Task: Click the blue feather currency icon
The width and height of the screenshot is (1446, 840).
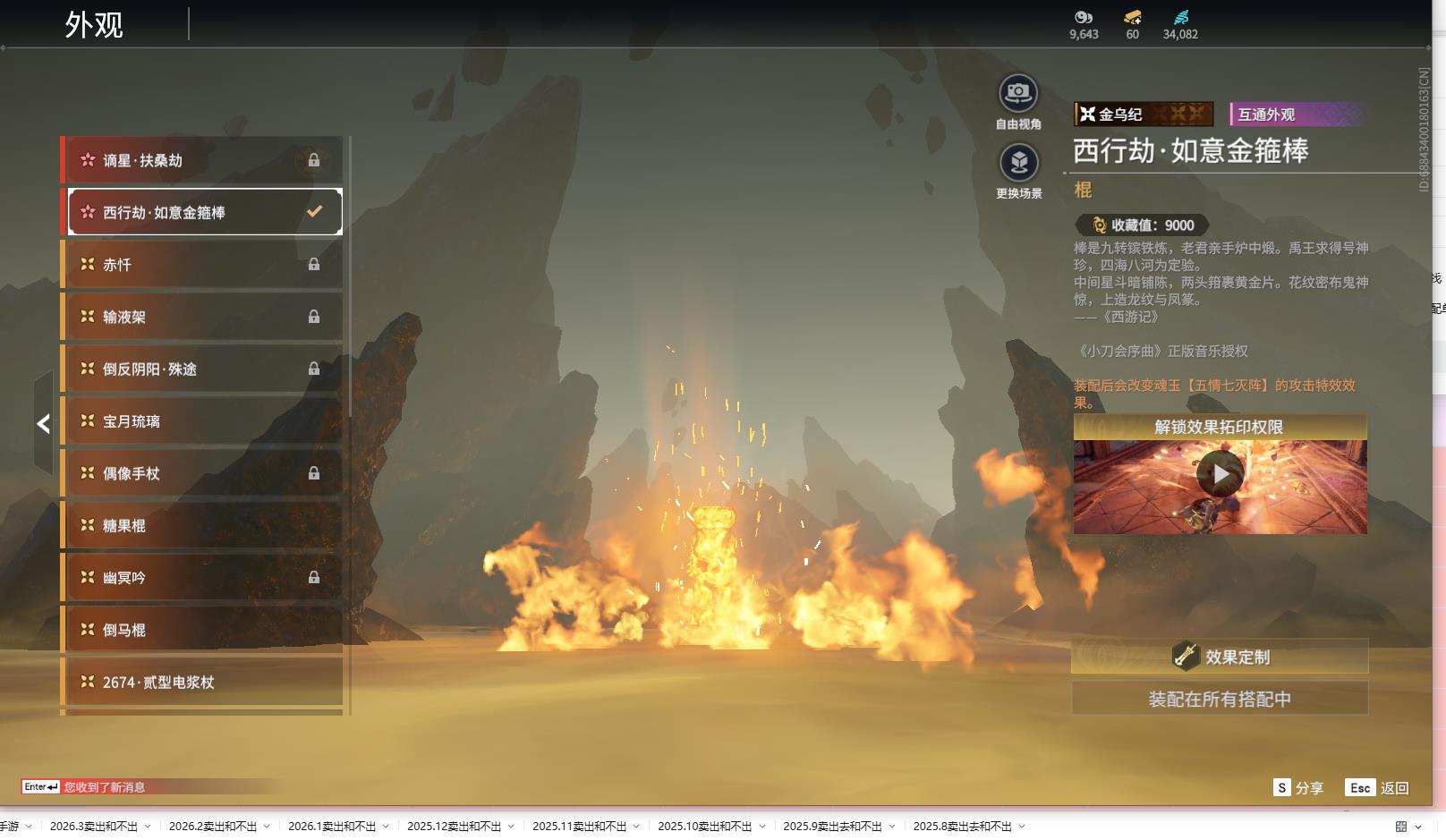Action: point(1180,17)
